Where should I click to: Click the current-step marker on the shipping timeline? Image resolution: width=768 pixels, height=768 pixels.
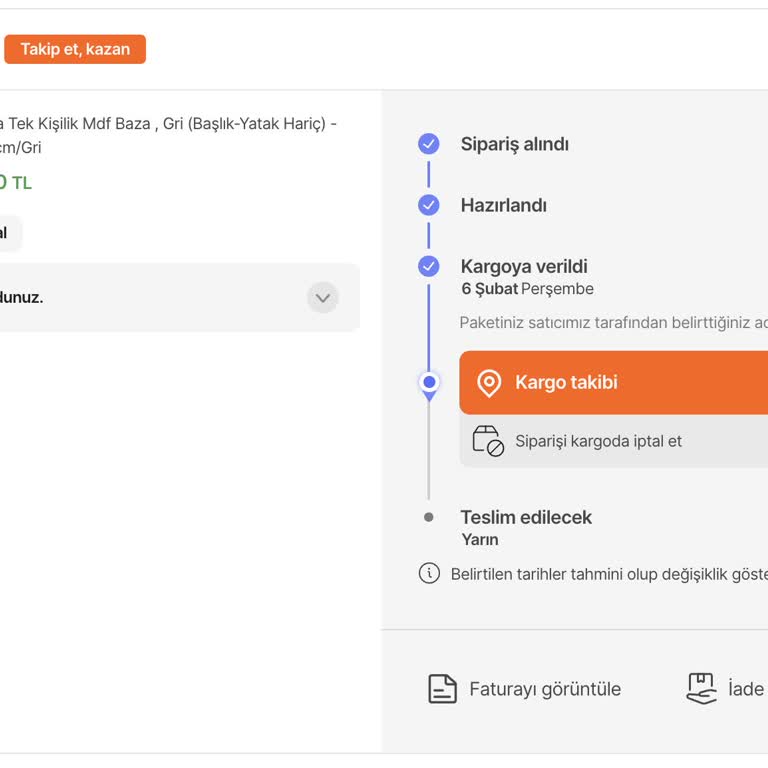430,383
